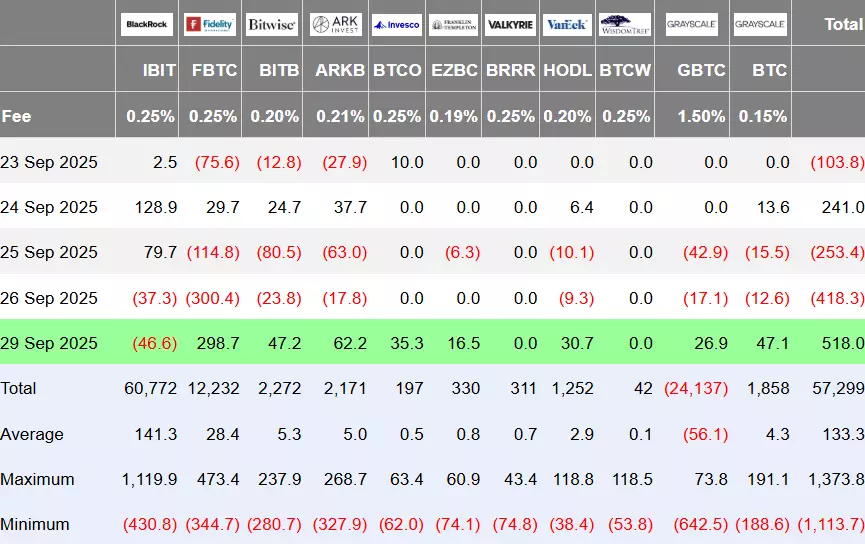Screen dimensions: 865x544
Task: Select the Valkyrie logo
Action: point(510,24)
